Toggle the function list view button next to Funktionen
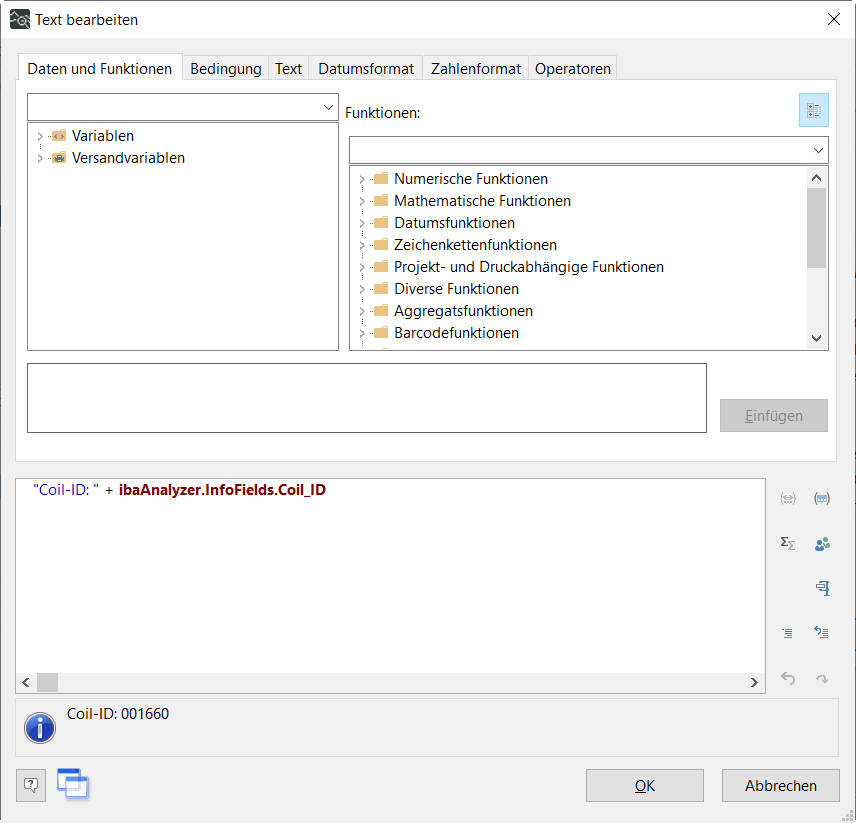 [x=814, y=111]
